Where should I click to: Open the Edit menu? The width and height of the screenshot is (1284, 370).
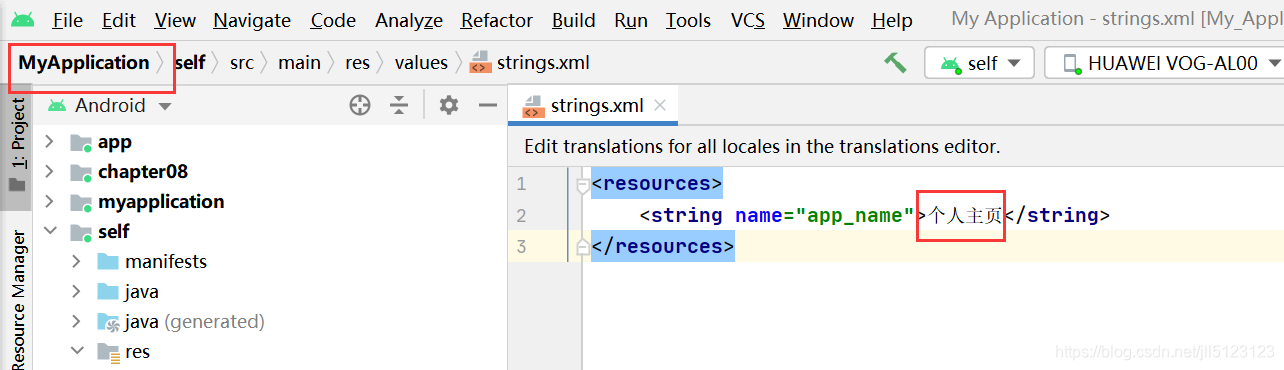point(119,20)
